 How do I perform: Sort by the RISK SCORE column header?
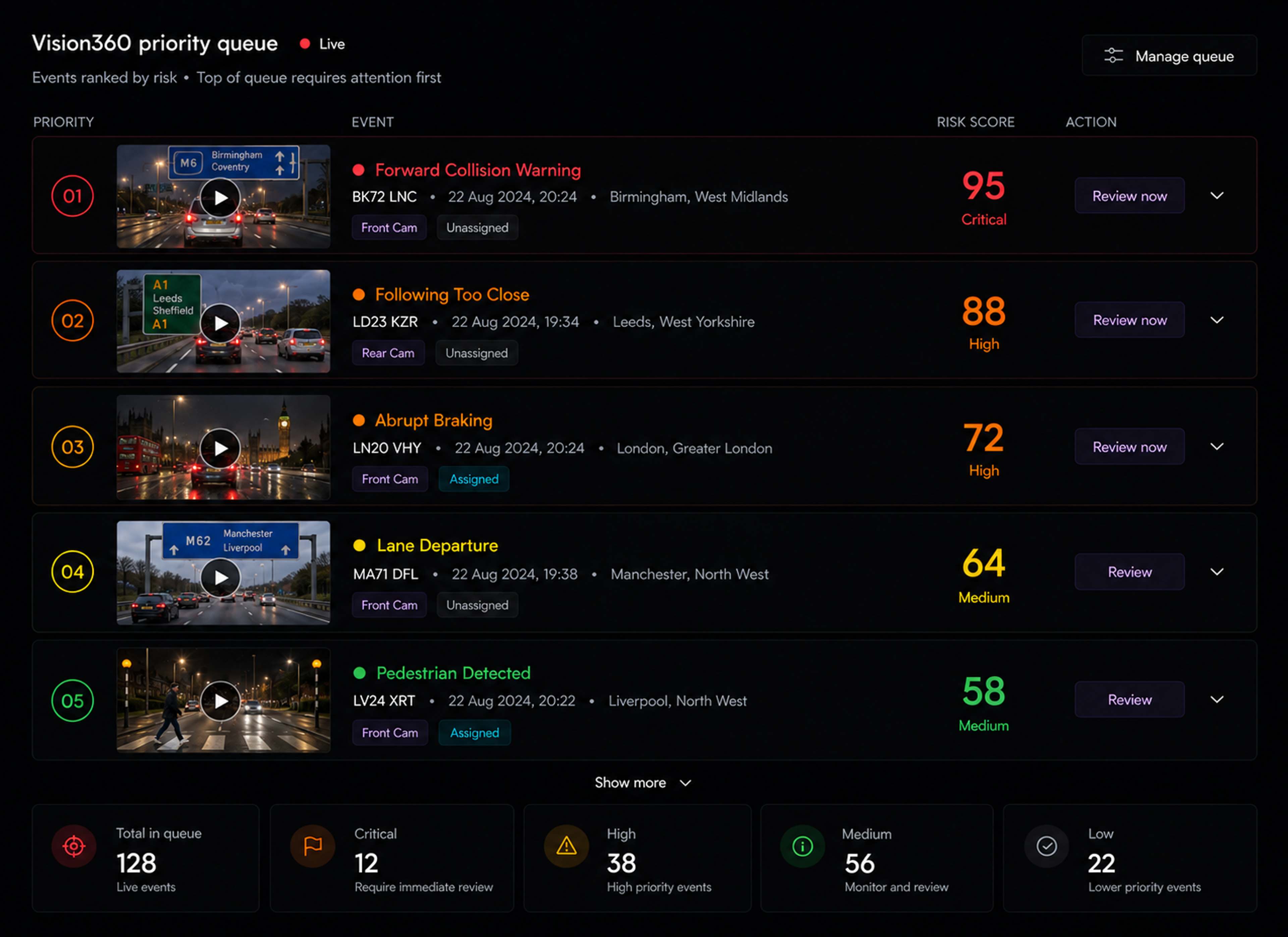pyautogui.click(x=975, y=122)
